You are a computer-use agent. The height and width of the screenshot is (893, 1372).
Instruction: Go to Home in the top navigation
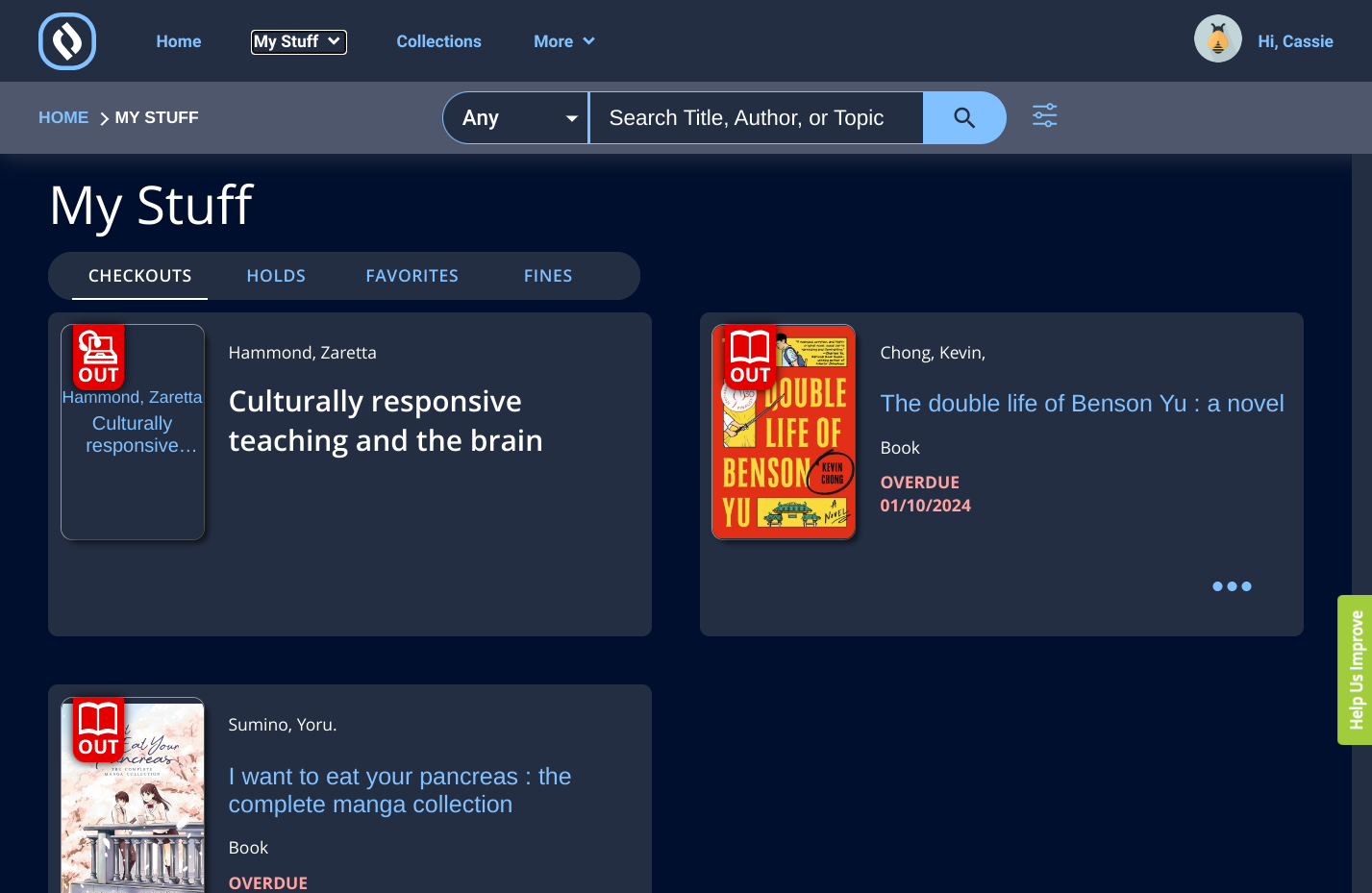[x=179, y=41]
